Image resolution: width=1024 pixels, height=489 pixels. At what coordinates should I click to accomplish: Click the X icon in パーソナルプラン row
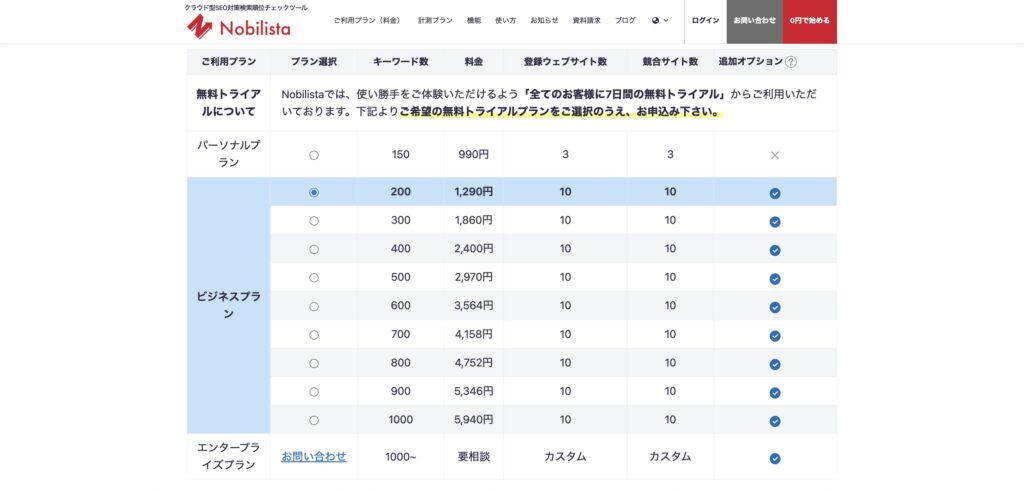[775, 155]
